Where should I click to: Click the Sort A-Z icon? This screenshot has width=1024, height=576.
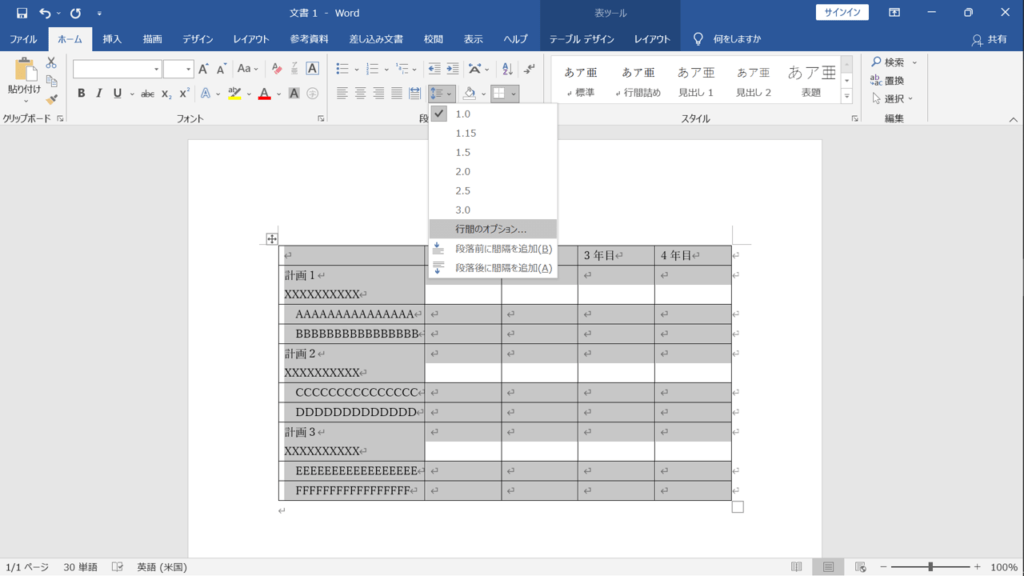tap(507, 69)
